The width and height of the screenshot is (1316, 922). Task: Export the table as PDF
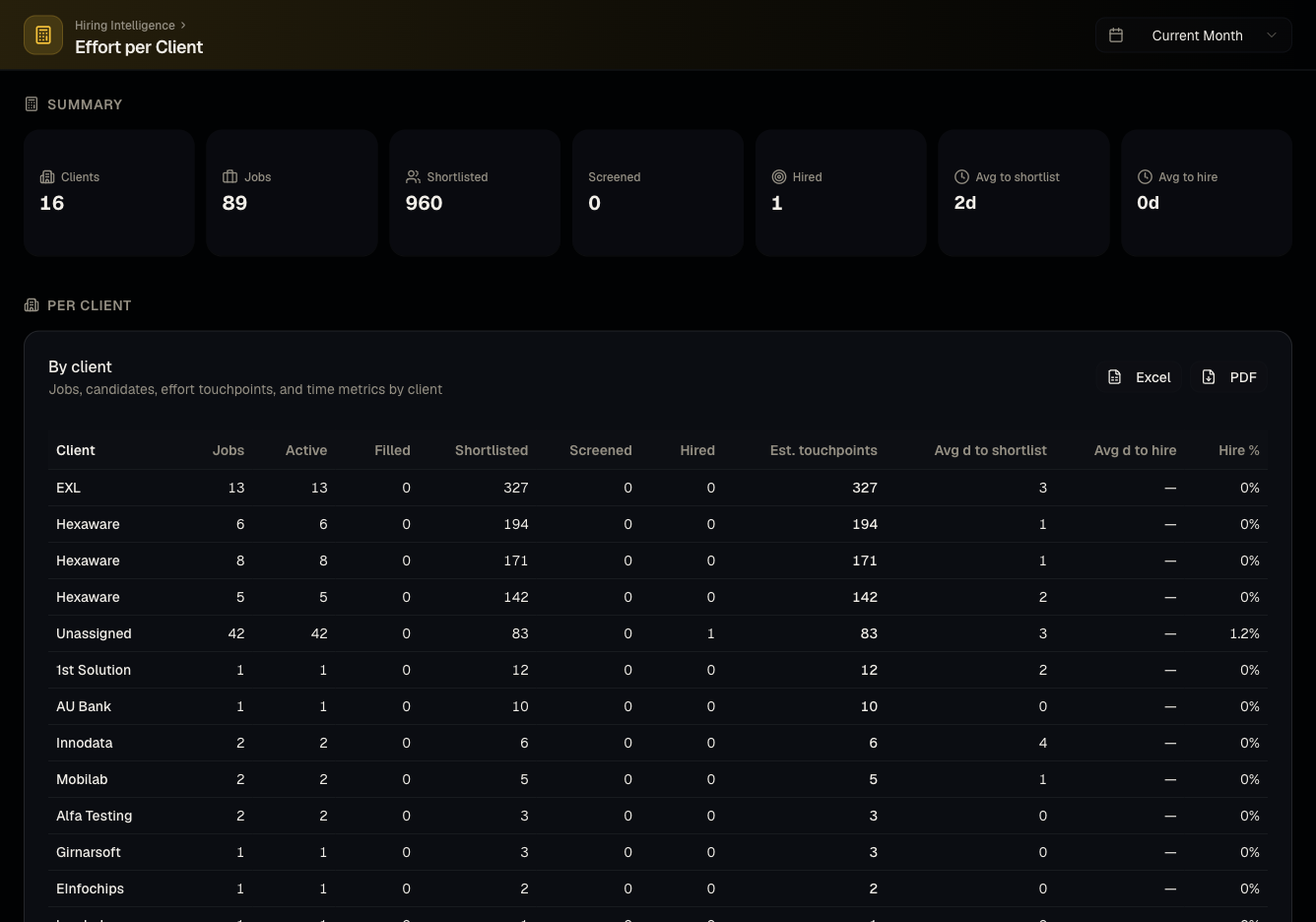1229,377
